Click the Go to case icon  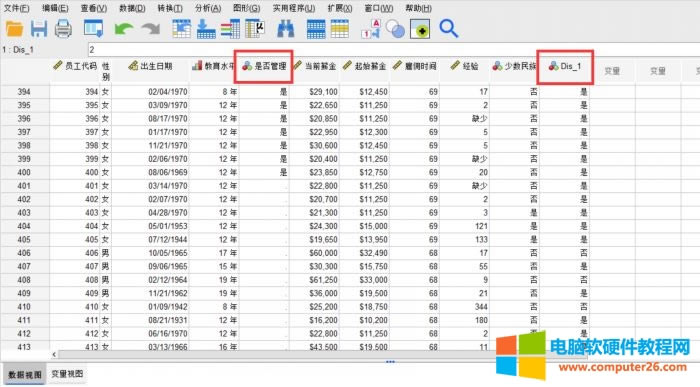181,29
